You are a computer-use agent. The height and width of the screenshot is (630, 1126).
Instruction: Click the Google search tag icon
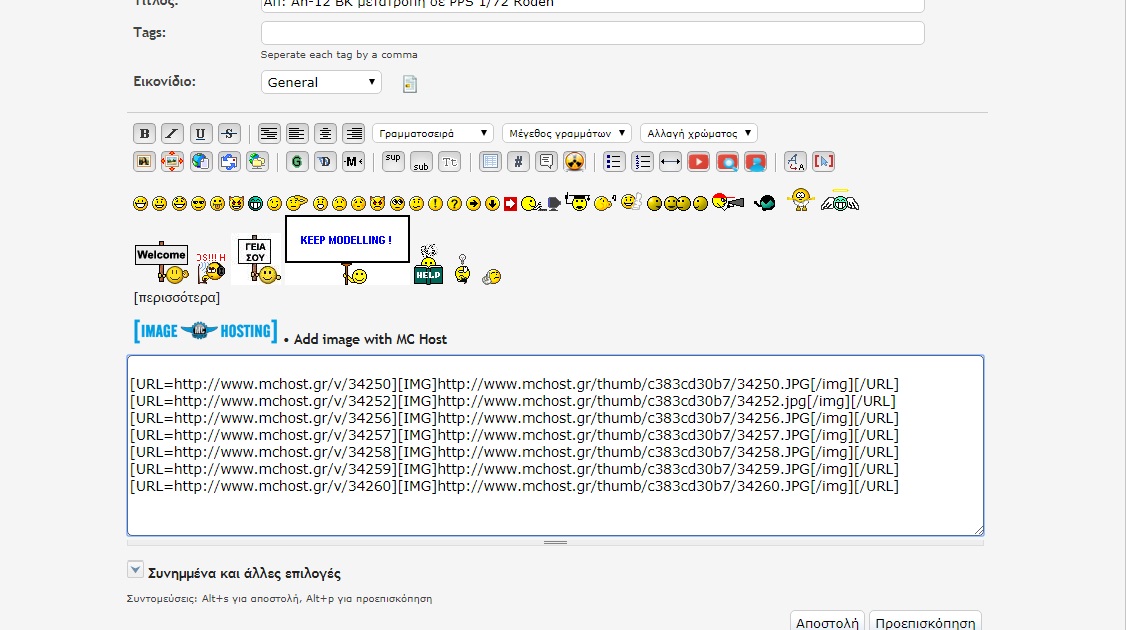click(297, 162)
